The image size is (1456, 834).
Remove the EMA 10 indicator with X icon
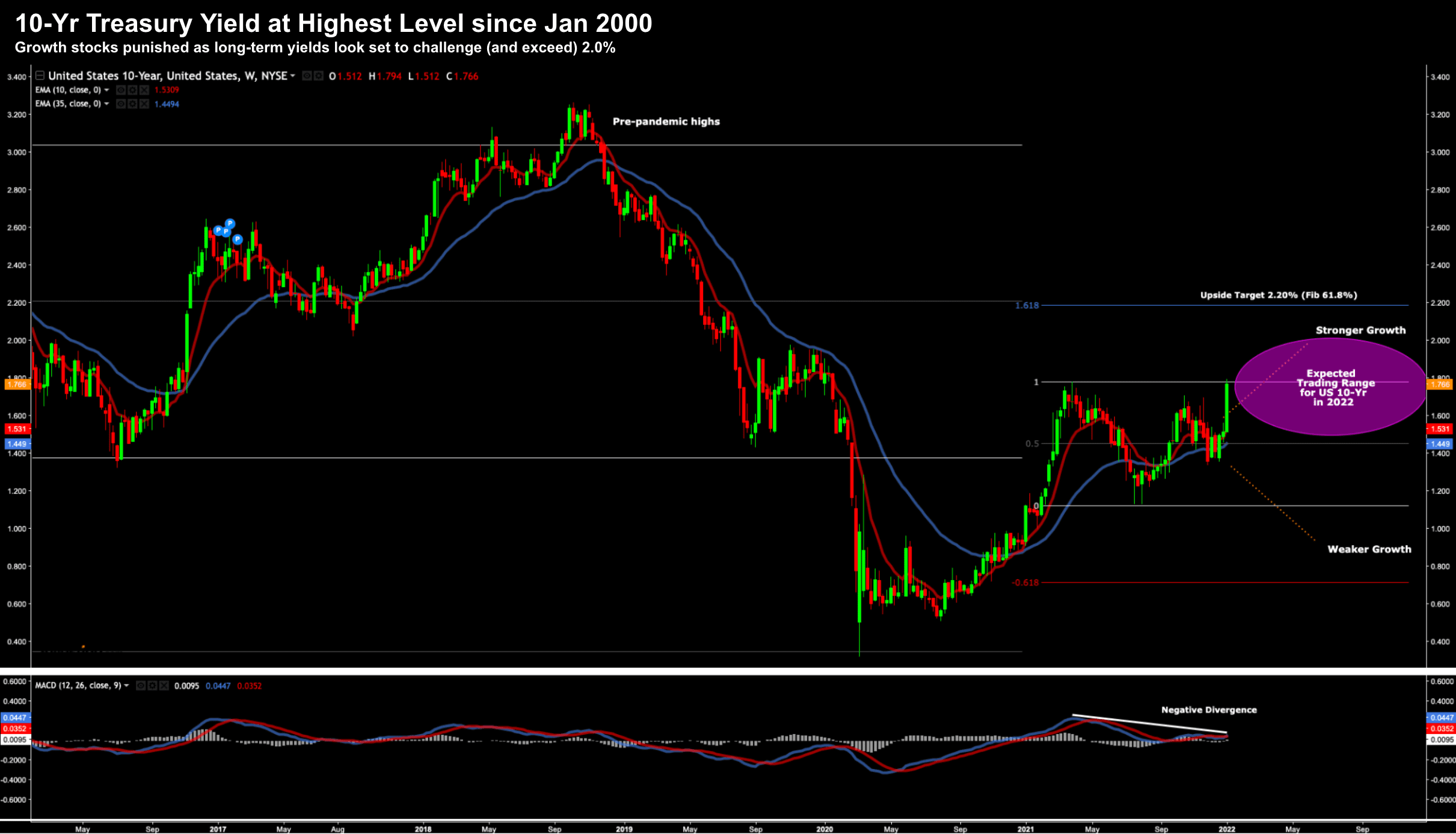(144, 90)
